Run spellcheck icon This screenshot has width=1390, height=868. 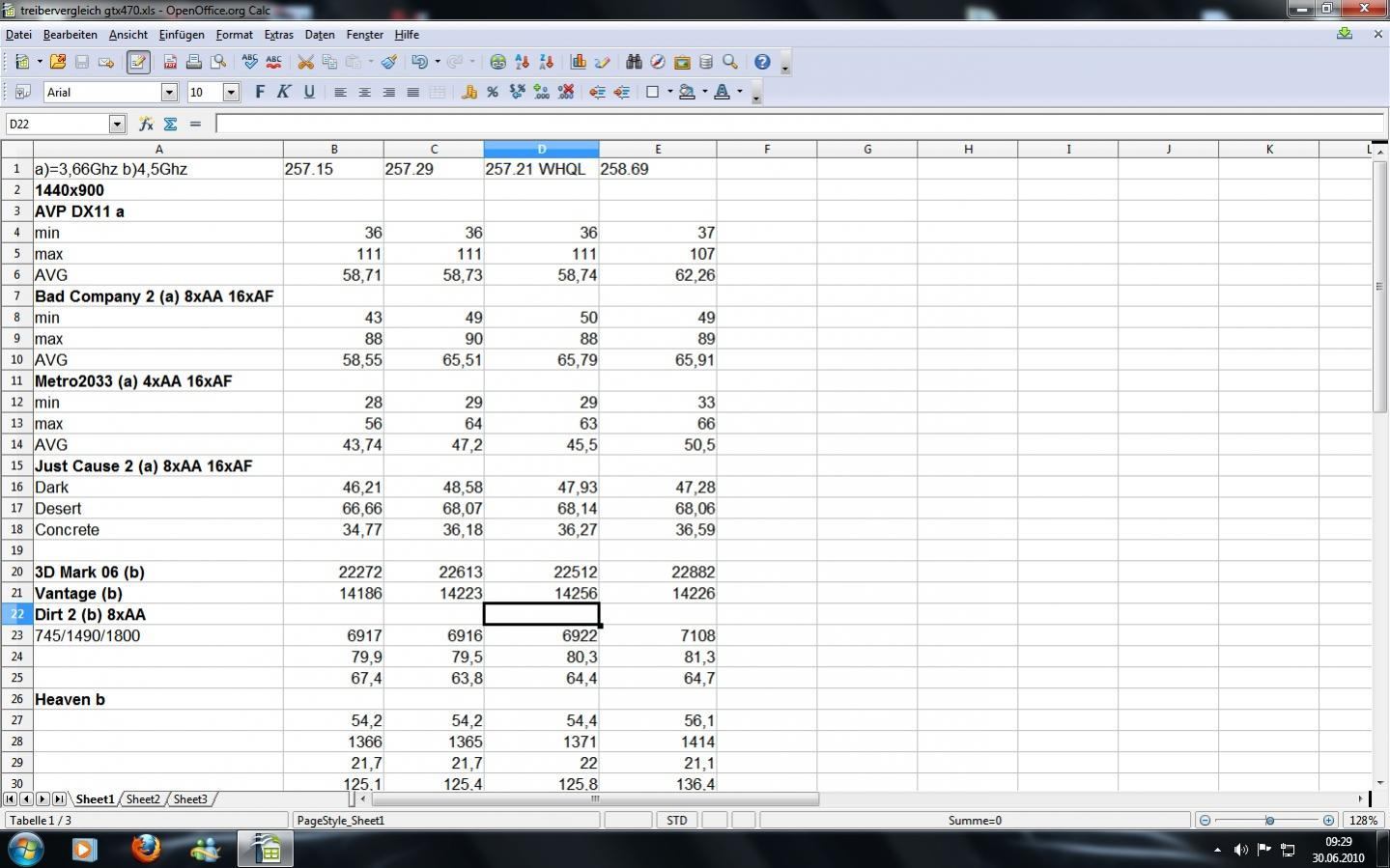250,62
